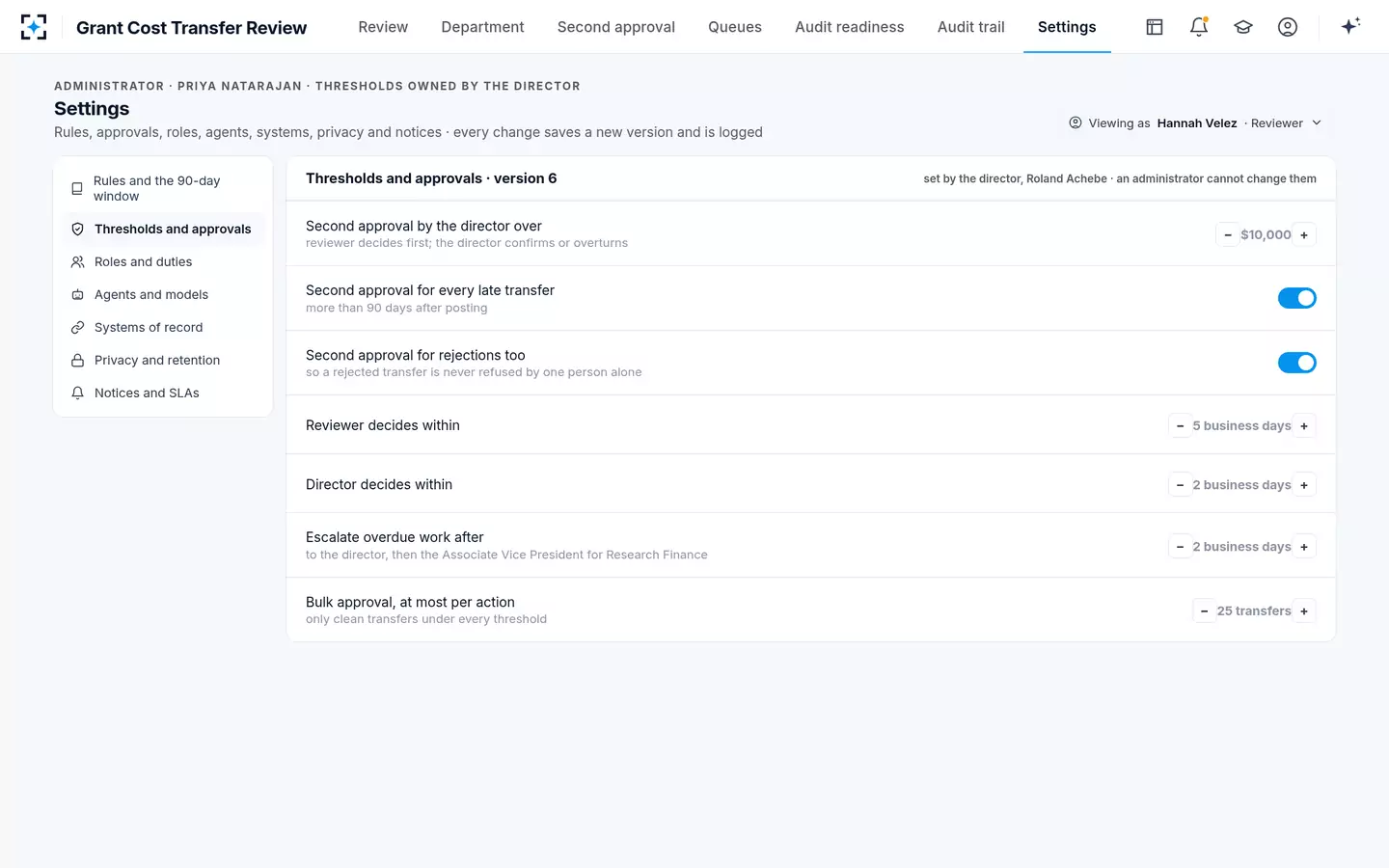Decrease bulk approval transfer limit
Screen dimensions: 1389x868
pyautogui.click(x=1204, y=610)
